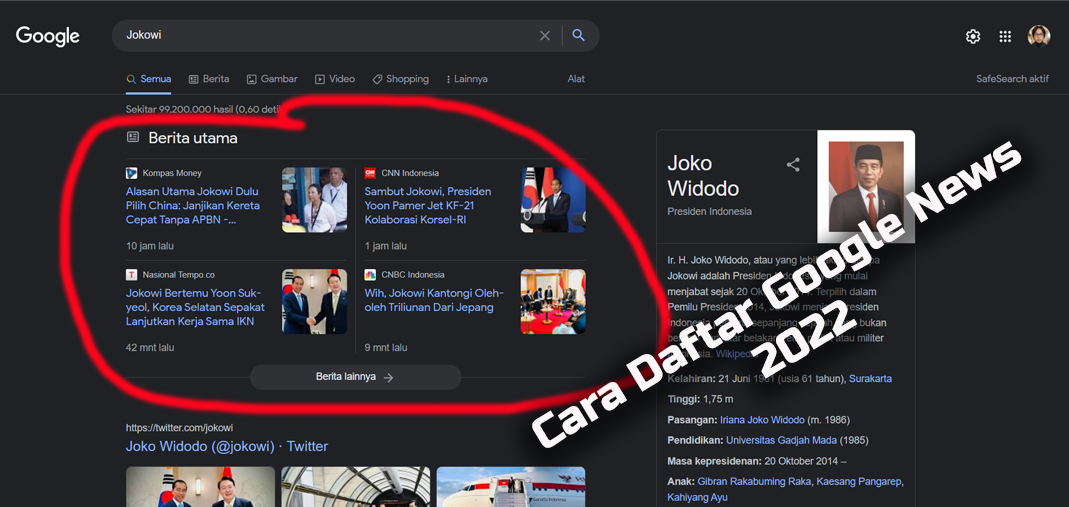1069x507 pixels.
Task: Switch to the Shopping tab
Action: 400,79
